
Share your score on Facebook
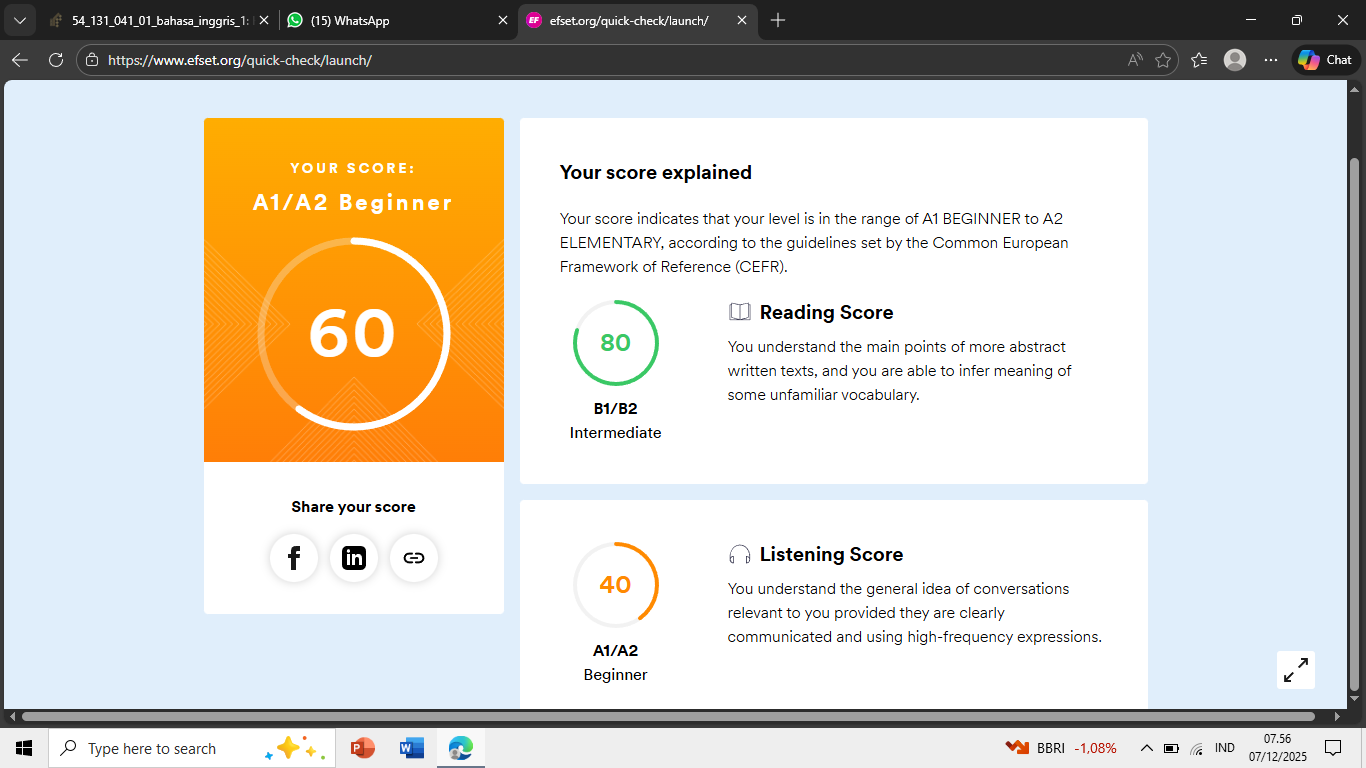coord(293,558)
